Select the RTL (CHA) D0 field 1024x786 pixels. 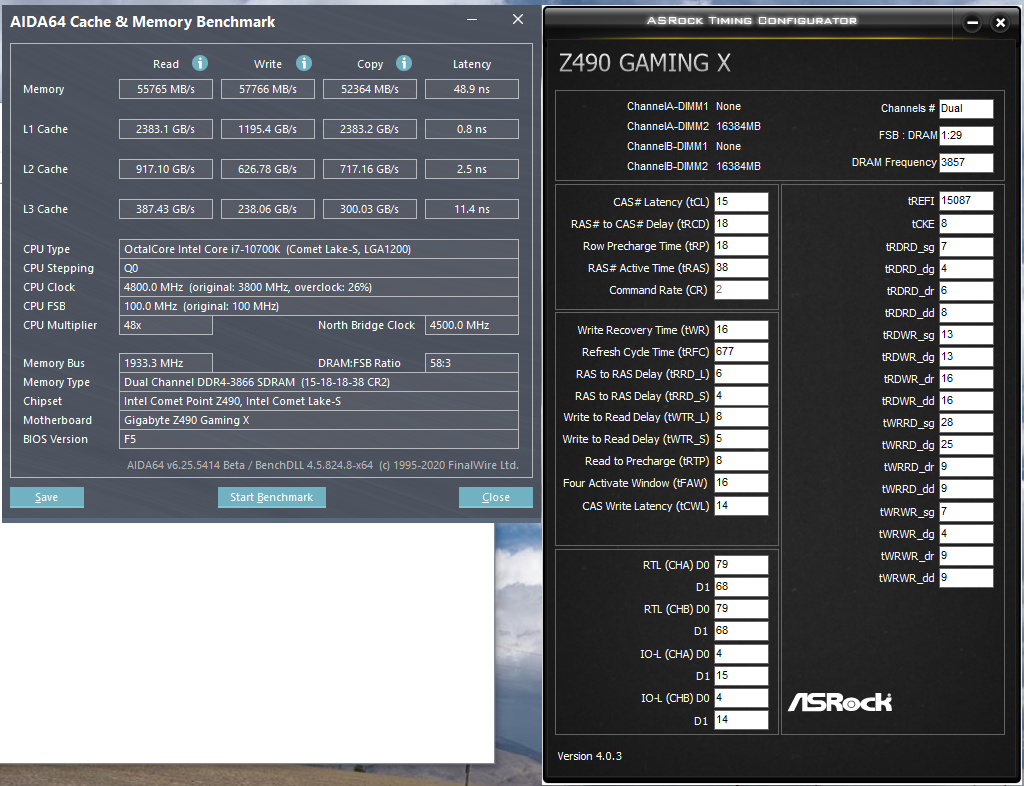pyautogui.click(x=741, y=565)
